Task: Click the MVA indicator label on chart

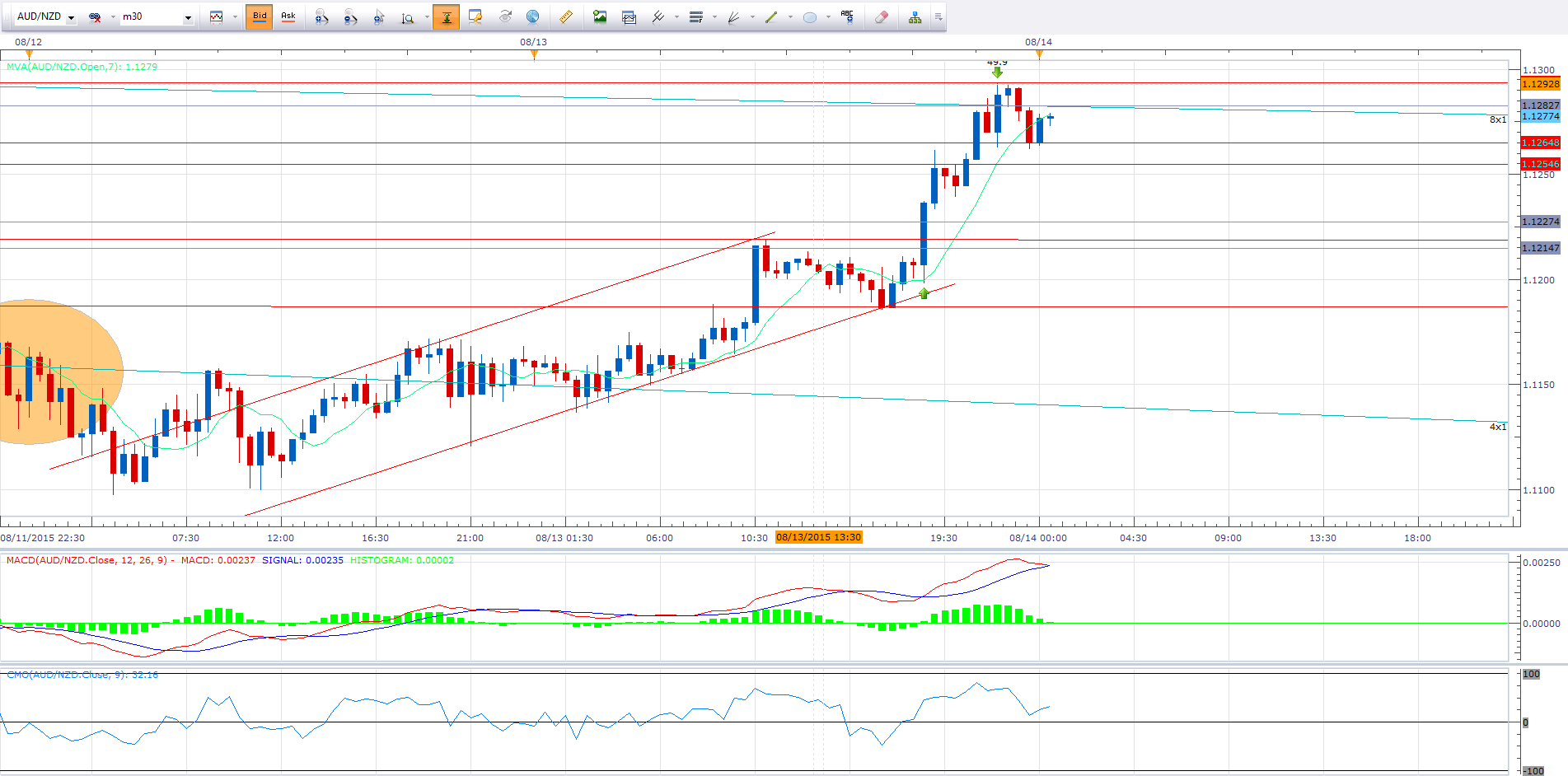Action: click(x=82, y=67)
